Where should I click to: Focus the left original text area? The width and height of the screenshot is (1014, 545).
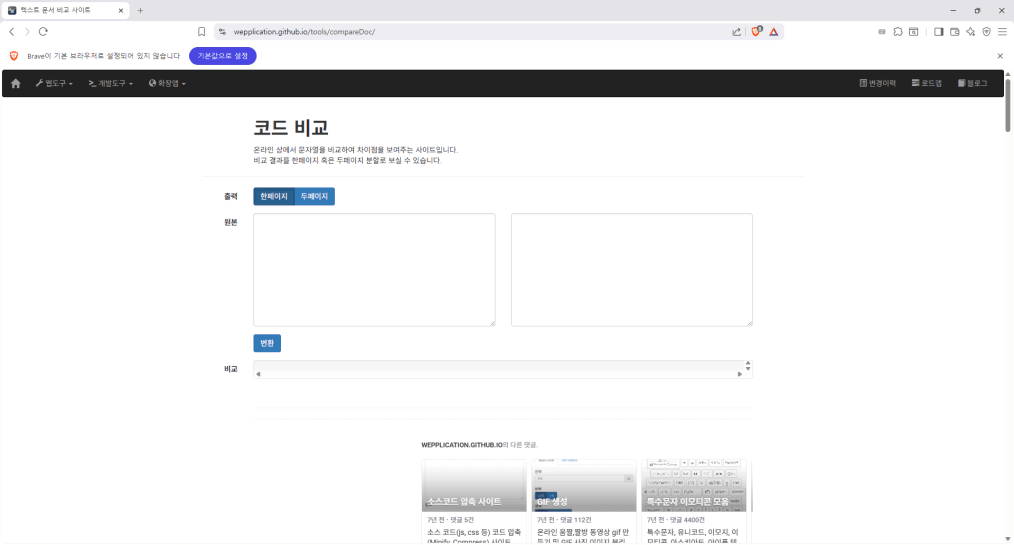(x=374, y=270)
